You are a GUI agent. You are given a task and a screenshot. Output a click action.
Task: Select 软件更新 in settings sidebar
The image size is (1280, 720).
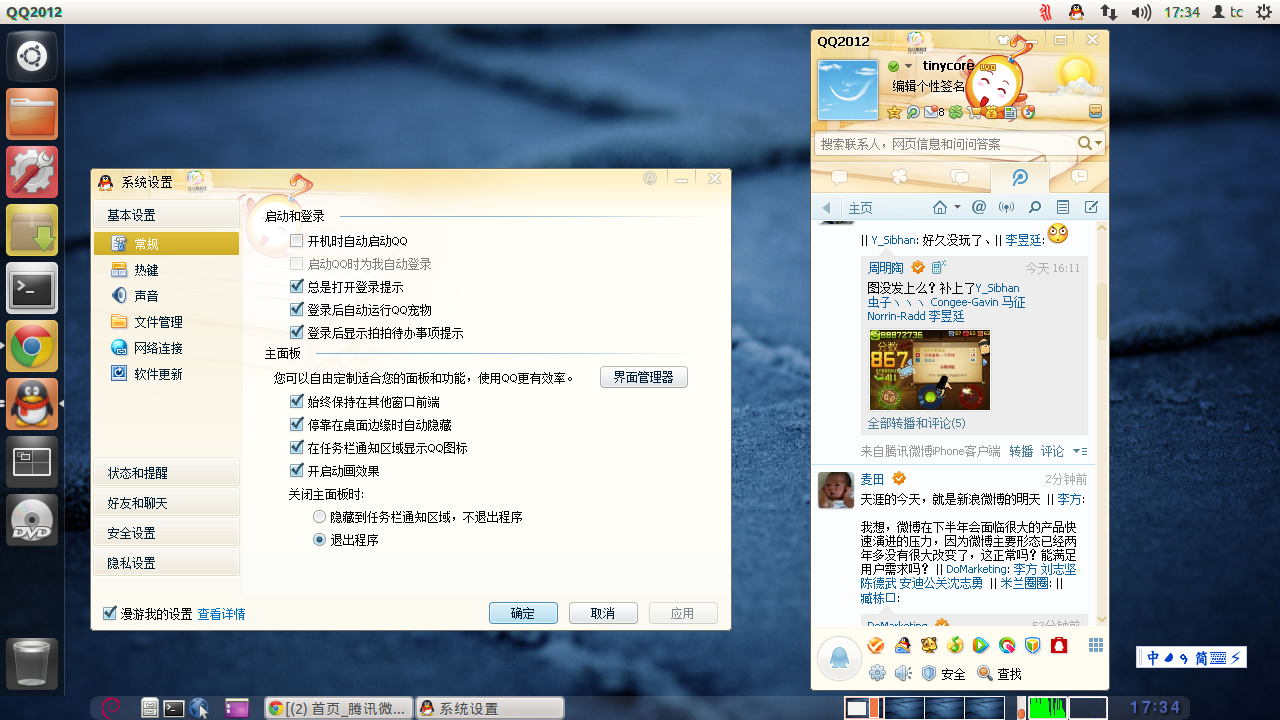(x=166, y=374)
